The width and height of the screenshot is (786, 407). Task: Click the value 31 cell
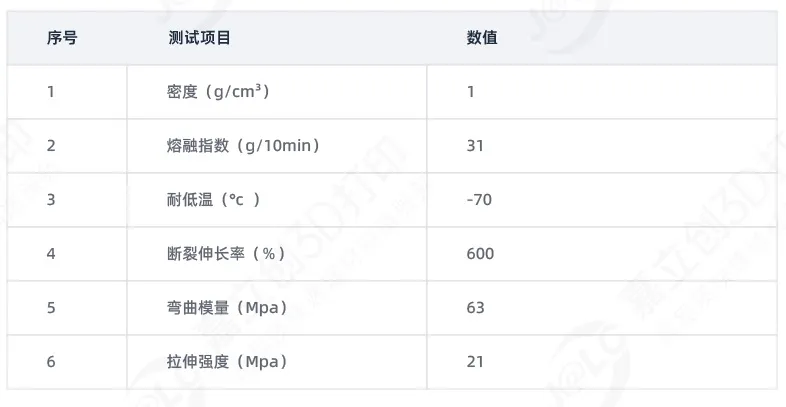pyautogui.click(x=475, y=146)
